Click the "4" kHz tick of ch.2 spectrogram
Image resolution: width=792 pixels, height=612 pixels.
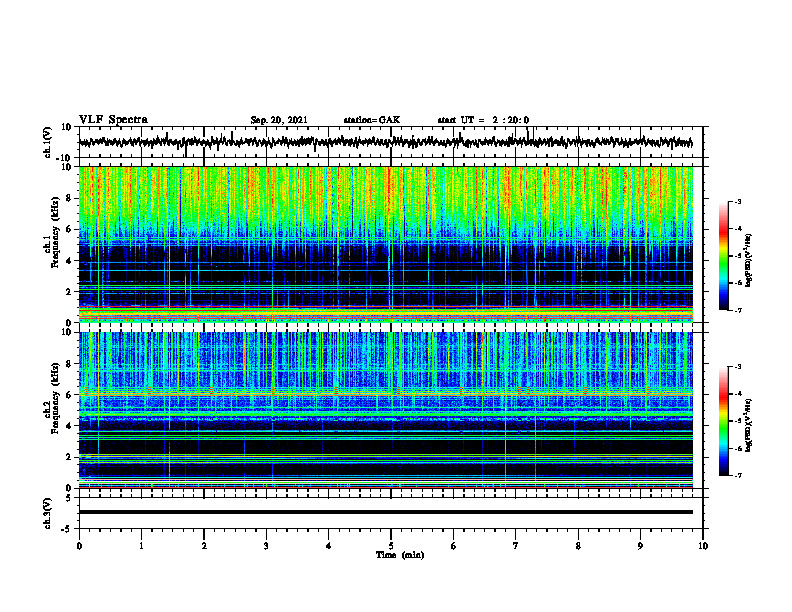click(x=70, y=426)
